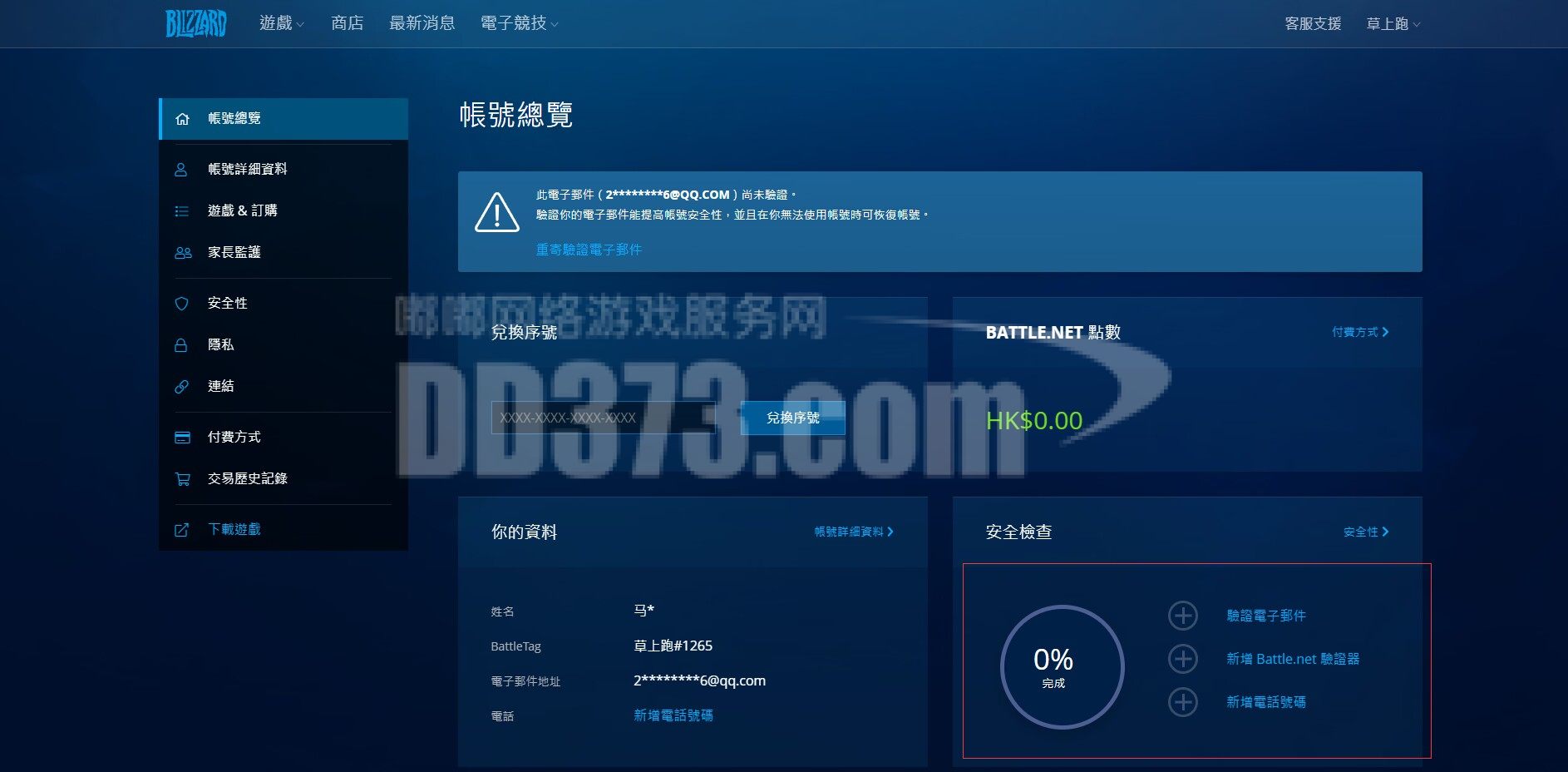Click the chain link icon for 連結
This screenshot has height=772, width=1568.
point(181,387)
